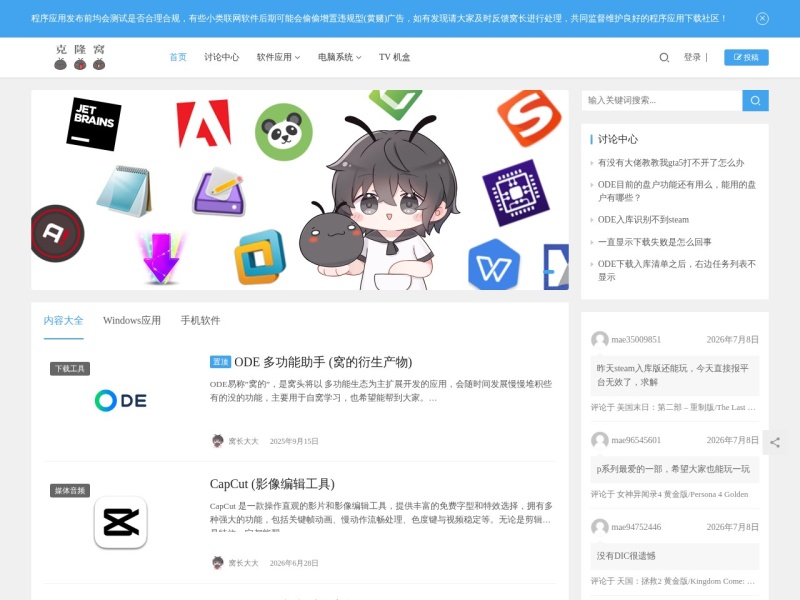Click 窝长大大 author name under CapCut
Image resolution: width=800 pixels, height=600 pixels.
point(243,563)
